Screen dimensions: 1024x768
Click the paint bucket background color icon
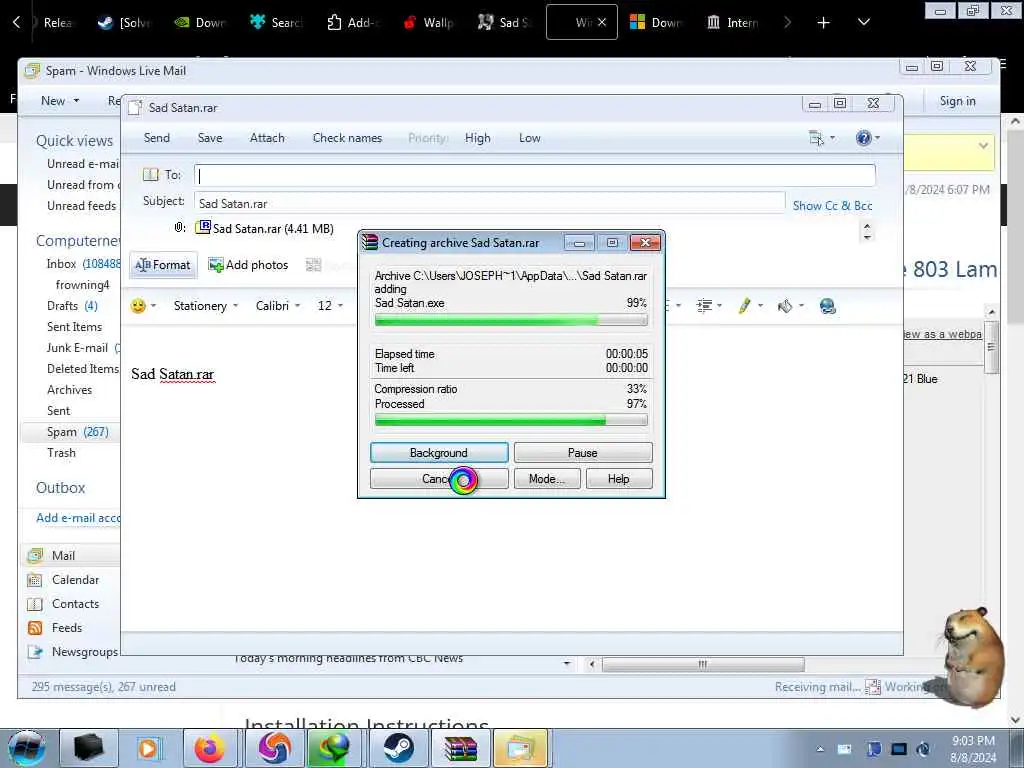(x=785, y=306)
